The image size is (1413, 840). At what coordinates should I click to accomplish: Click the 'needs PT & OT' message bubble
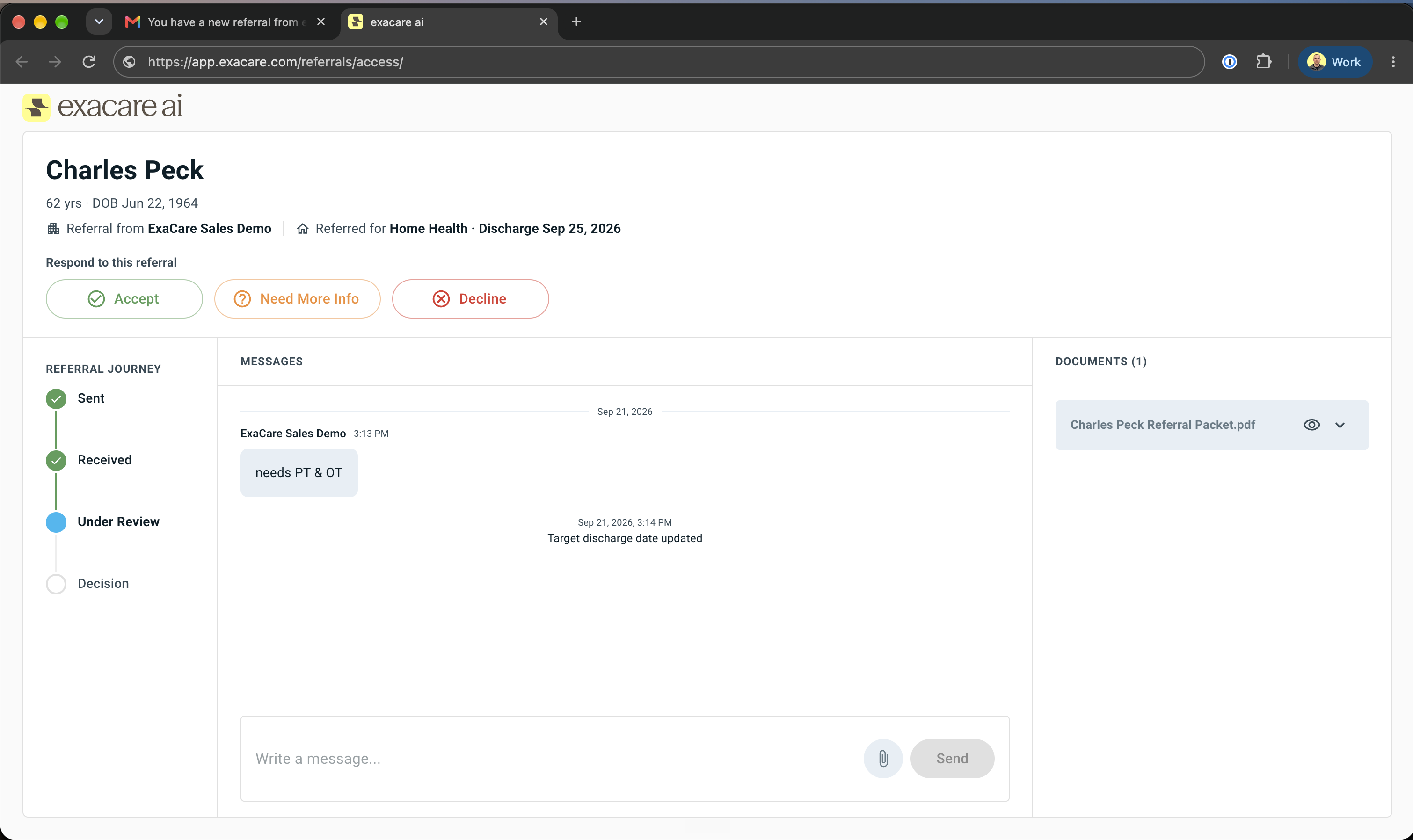(x=299, y=473)
